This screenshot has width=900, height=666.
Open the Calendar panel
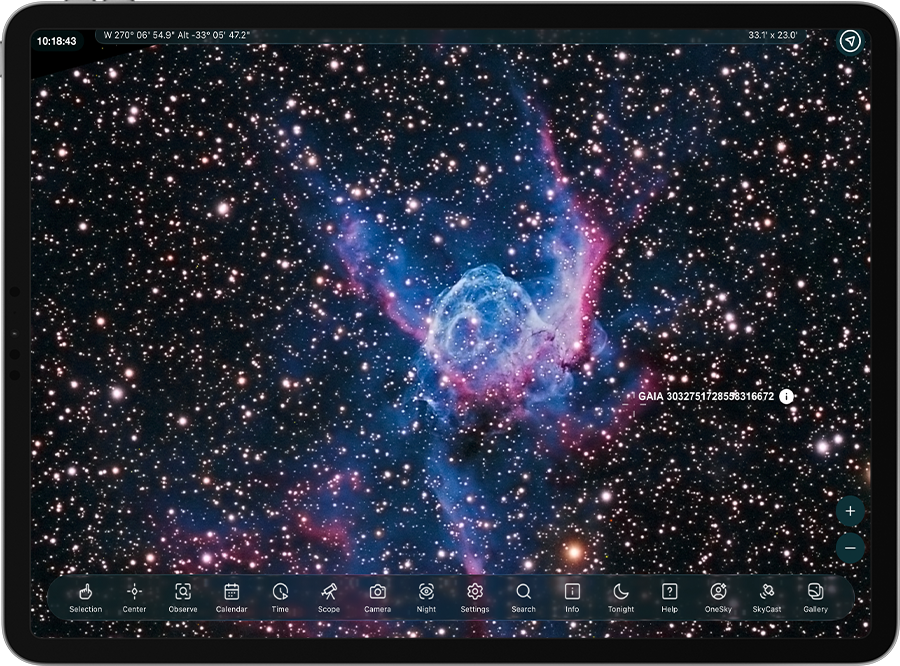point(231,596)
